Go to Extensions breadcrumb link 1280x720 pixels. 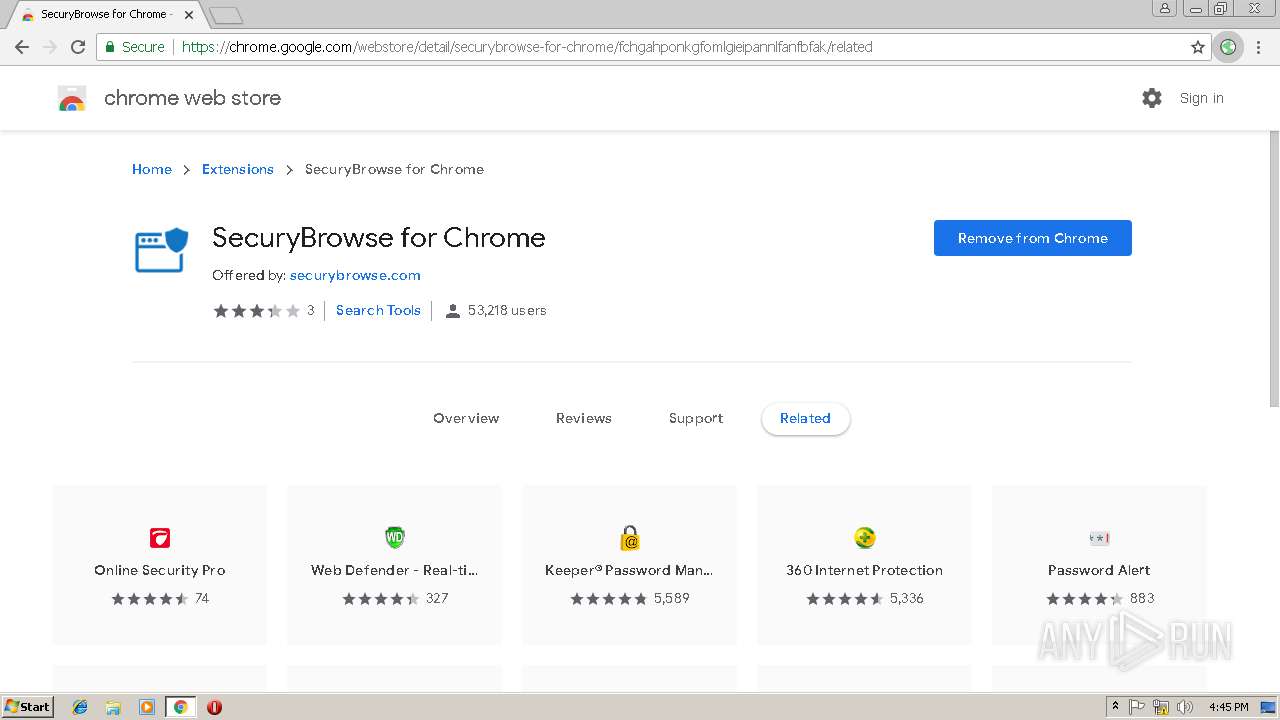coord(238,169)
